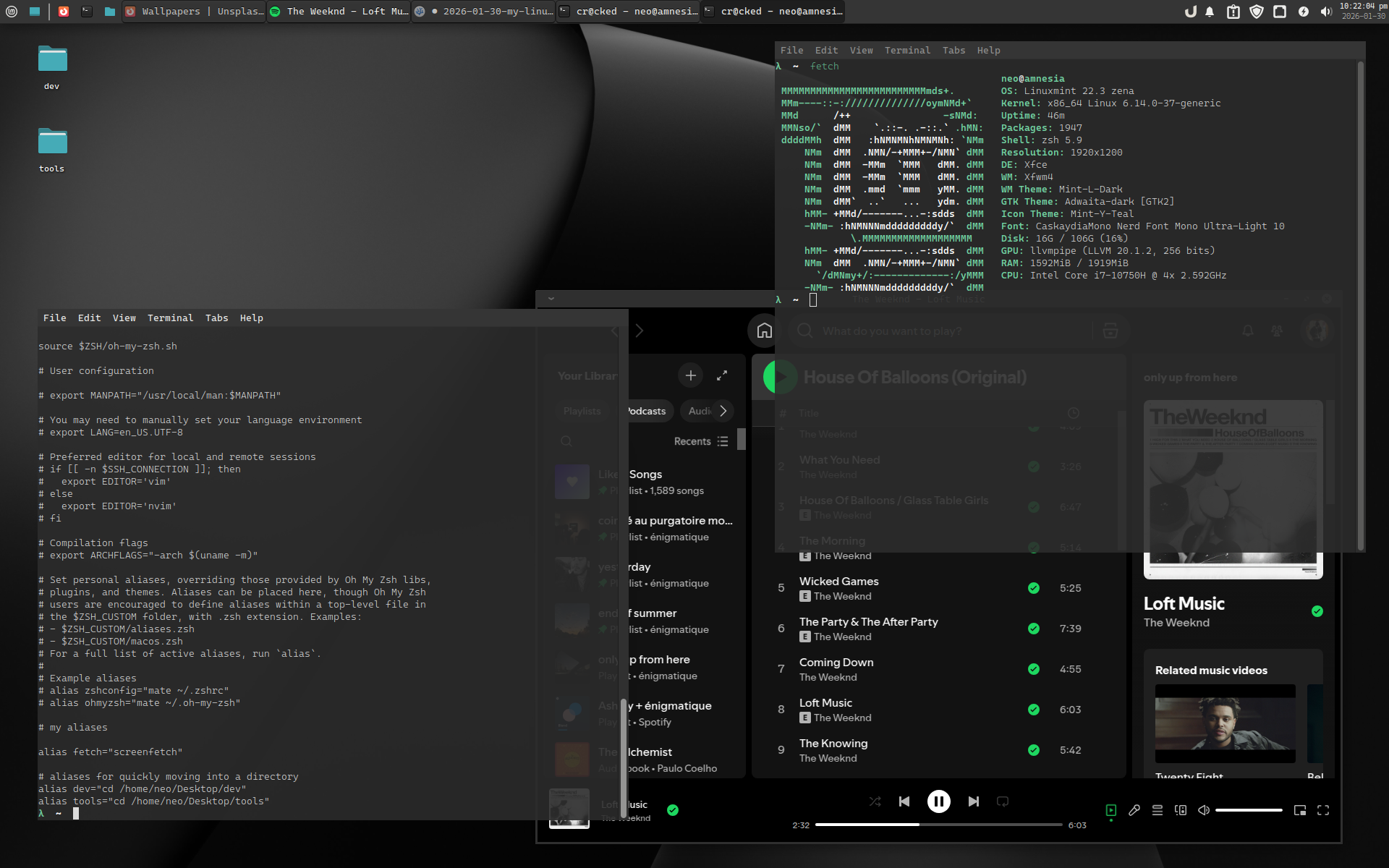The width and height of the screenshot is (1389, 868).
Task: Toggle the Now Playing view panel
Action: point(1111,810)
